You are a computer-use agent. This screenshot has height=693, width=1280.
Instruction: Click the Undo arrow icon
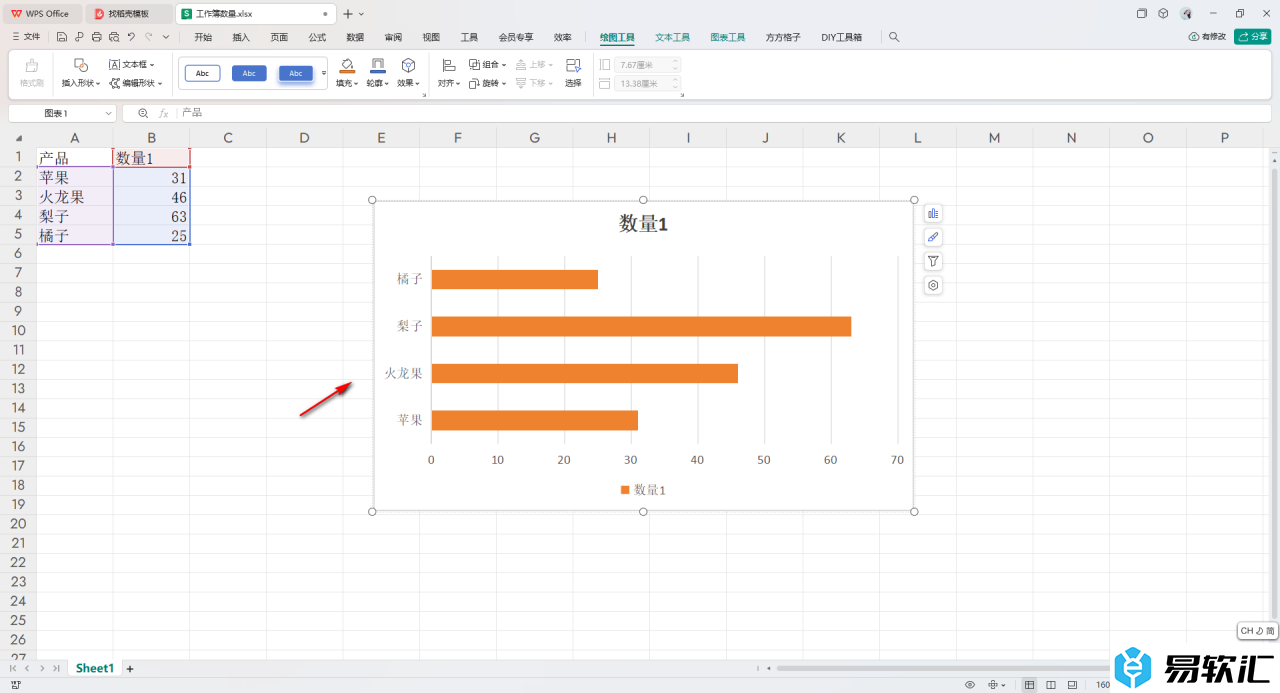tap(131, 37)
